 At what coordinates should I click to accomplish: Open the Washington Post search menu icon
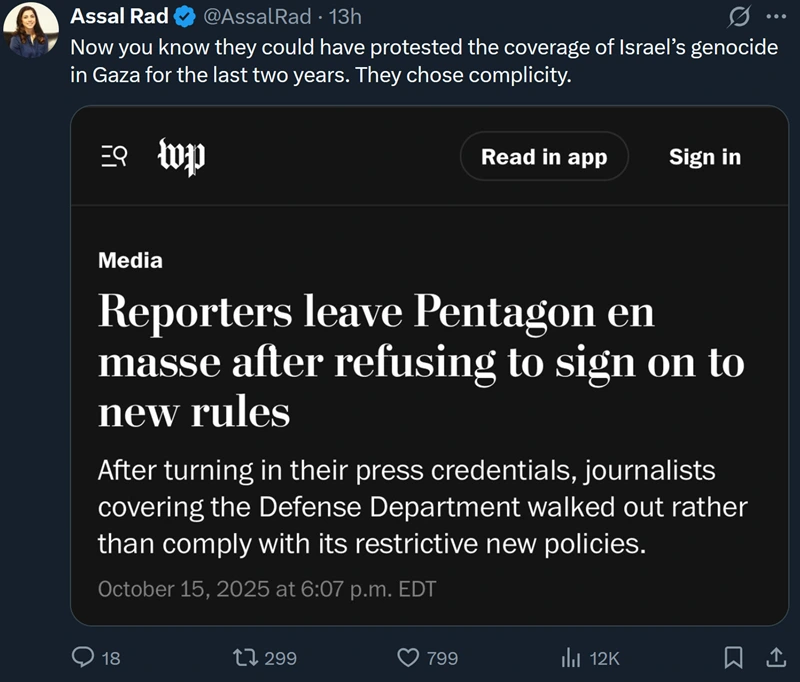(113, 157)
